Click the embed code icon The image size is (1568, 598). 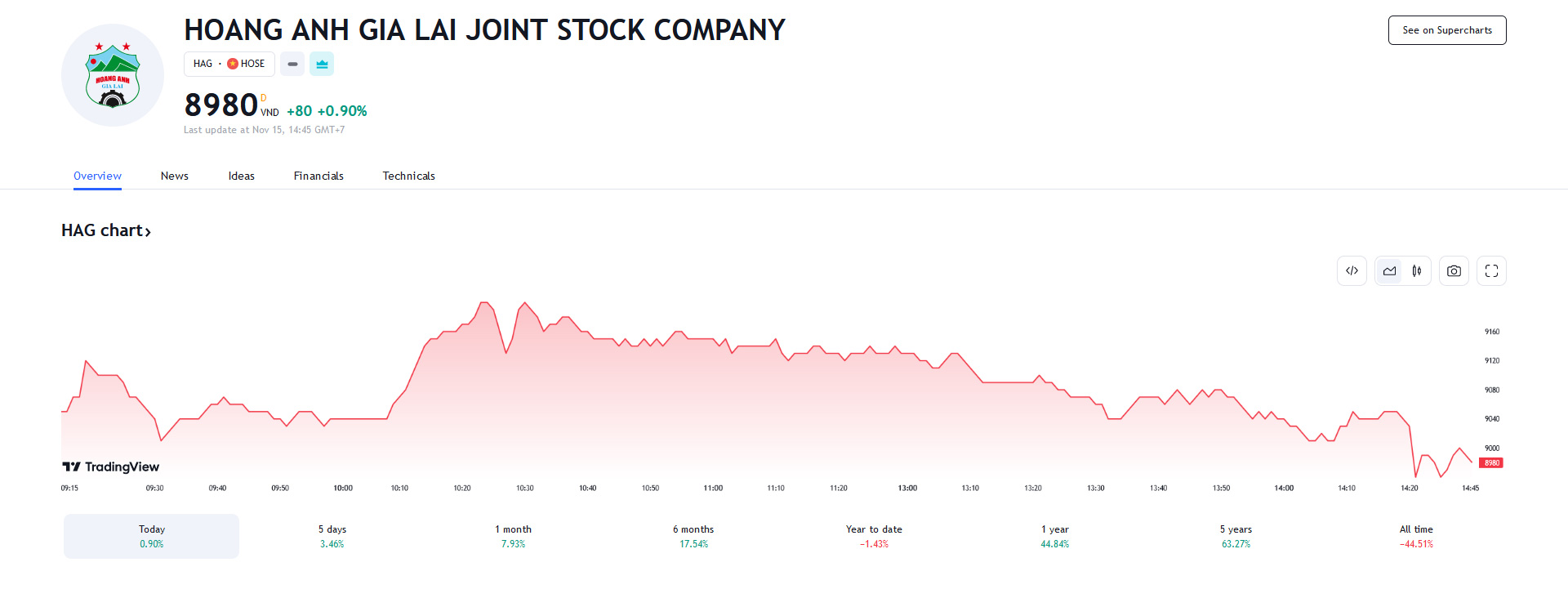1352,271
